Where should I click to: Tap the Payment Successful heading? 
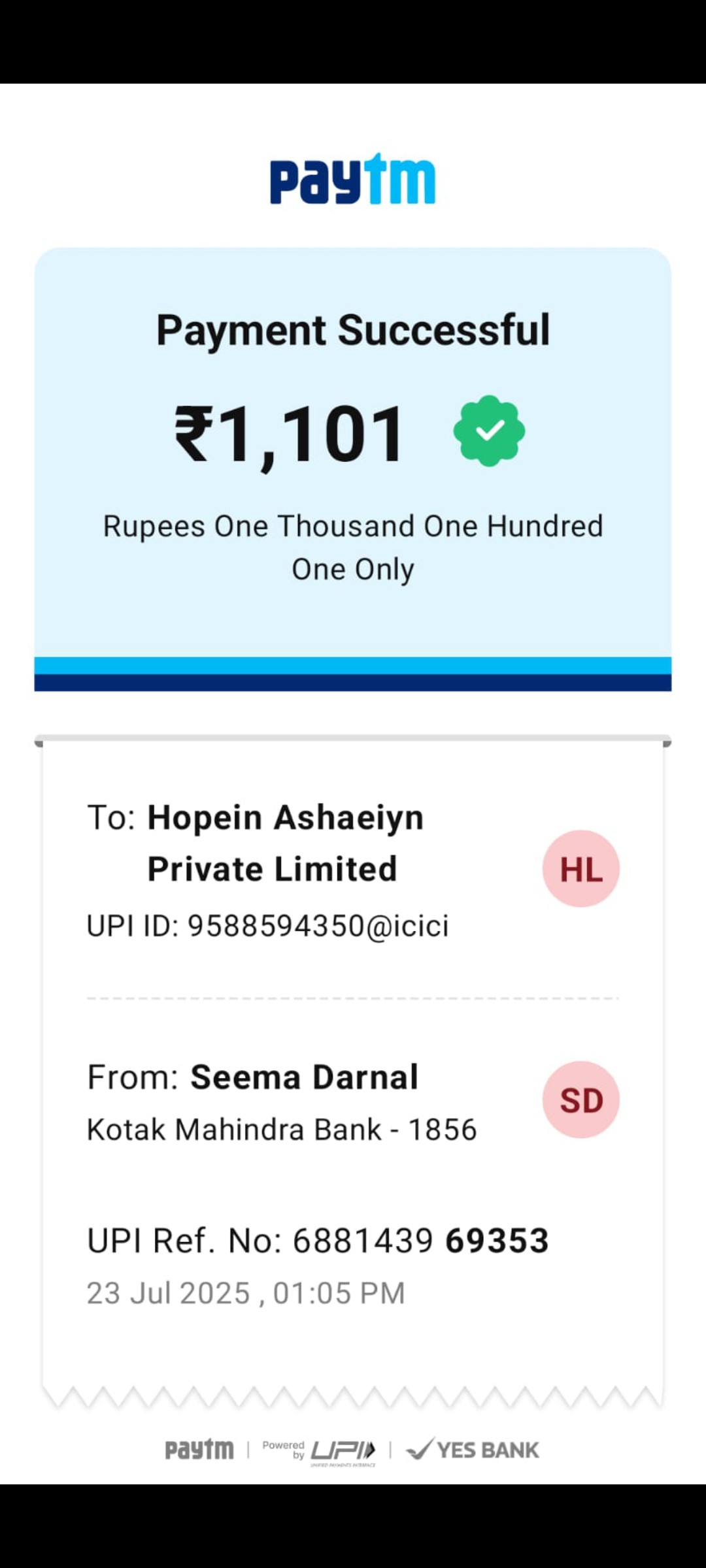pyautogui.click(x=353, y=330)
